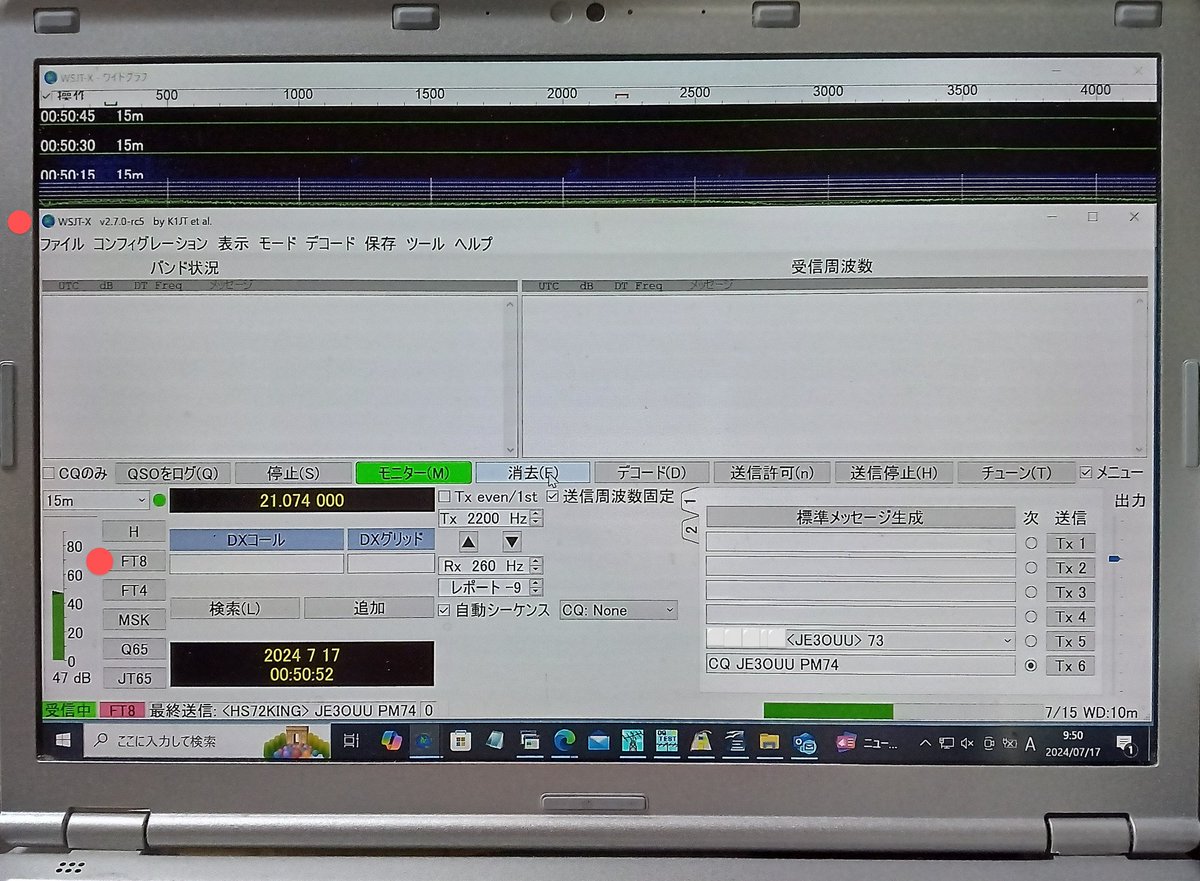Select the FT8 mode button

[134, 561]
